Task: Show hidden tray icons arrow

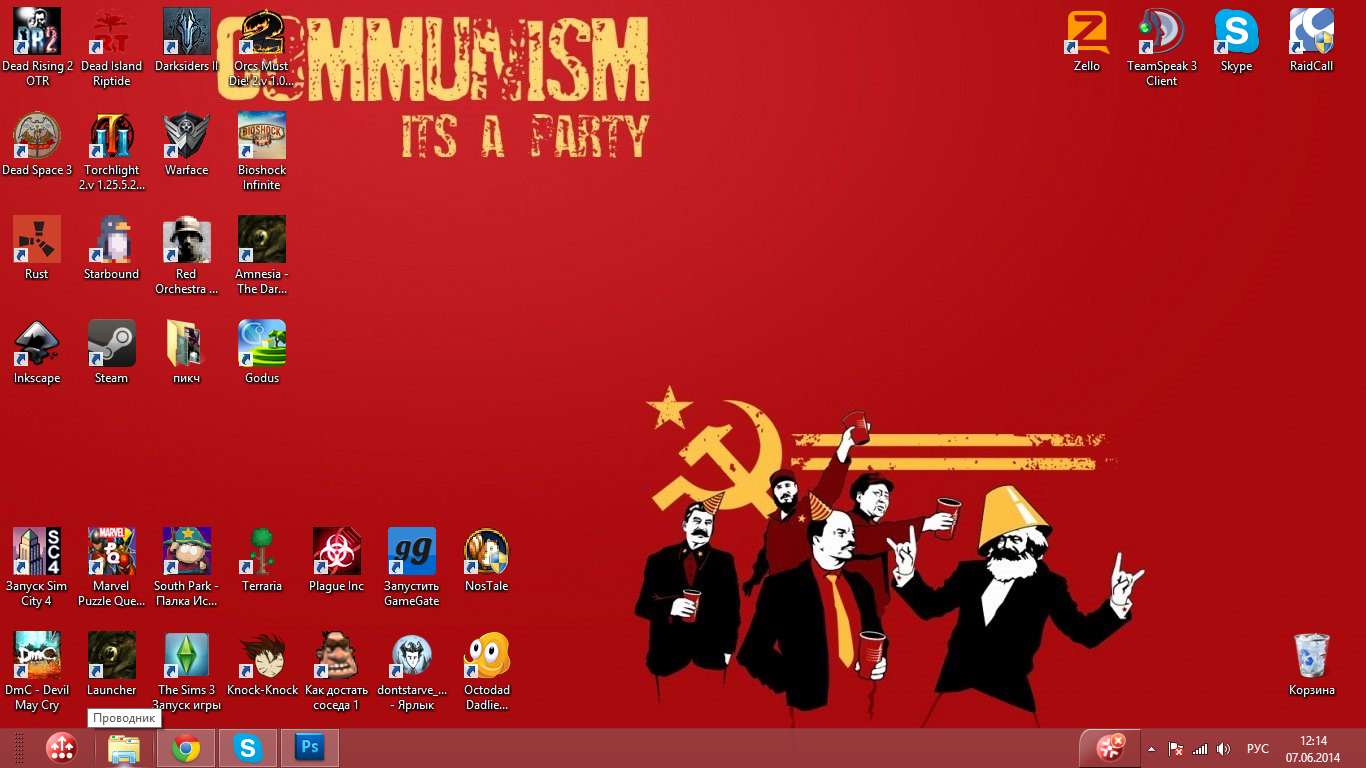Action: [1151, 749]
